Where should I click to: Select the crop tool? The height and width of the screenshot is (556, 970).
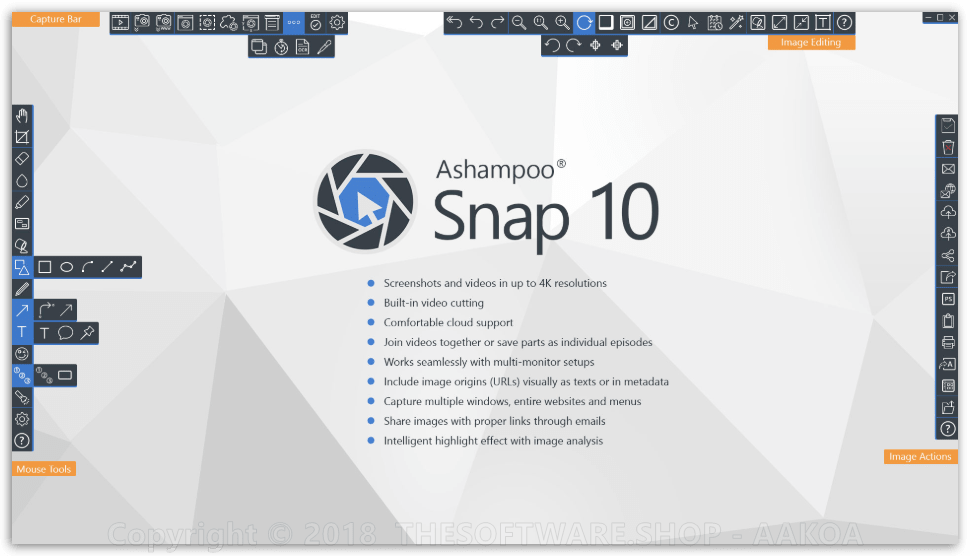[x=22, y=137]
